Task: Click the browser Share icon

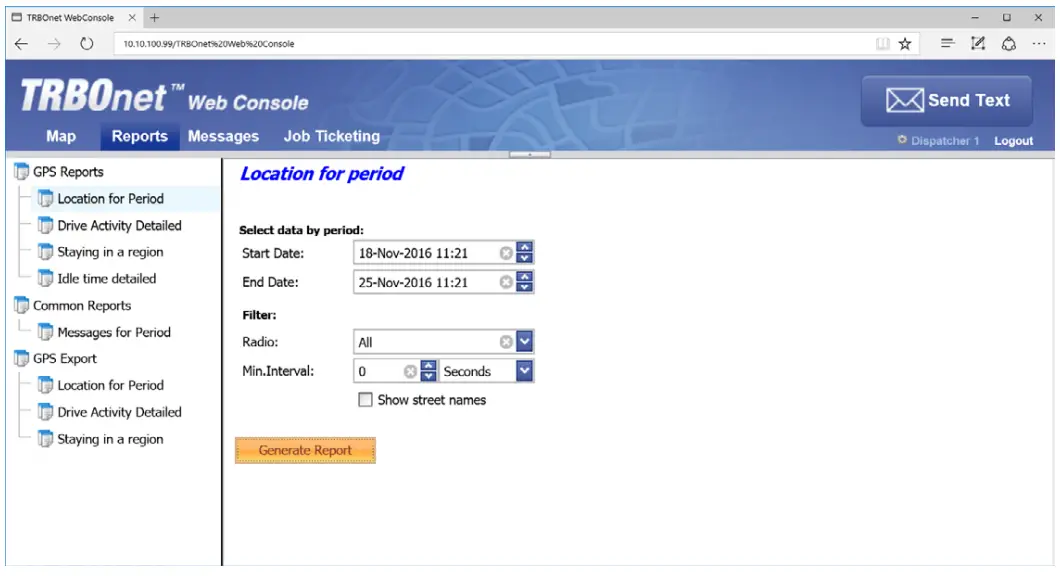Action: (x=1009, y=44)
